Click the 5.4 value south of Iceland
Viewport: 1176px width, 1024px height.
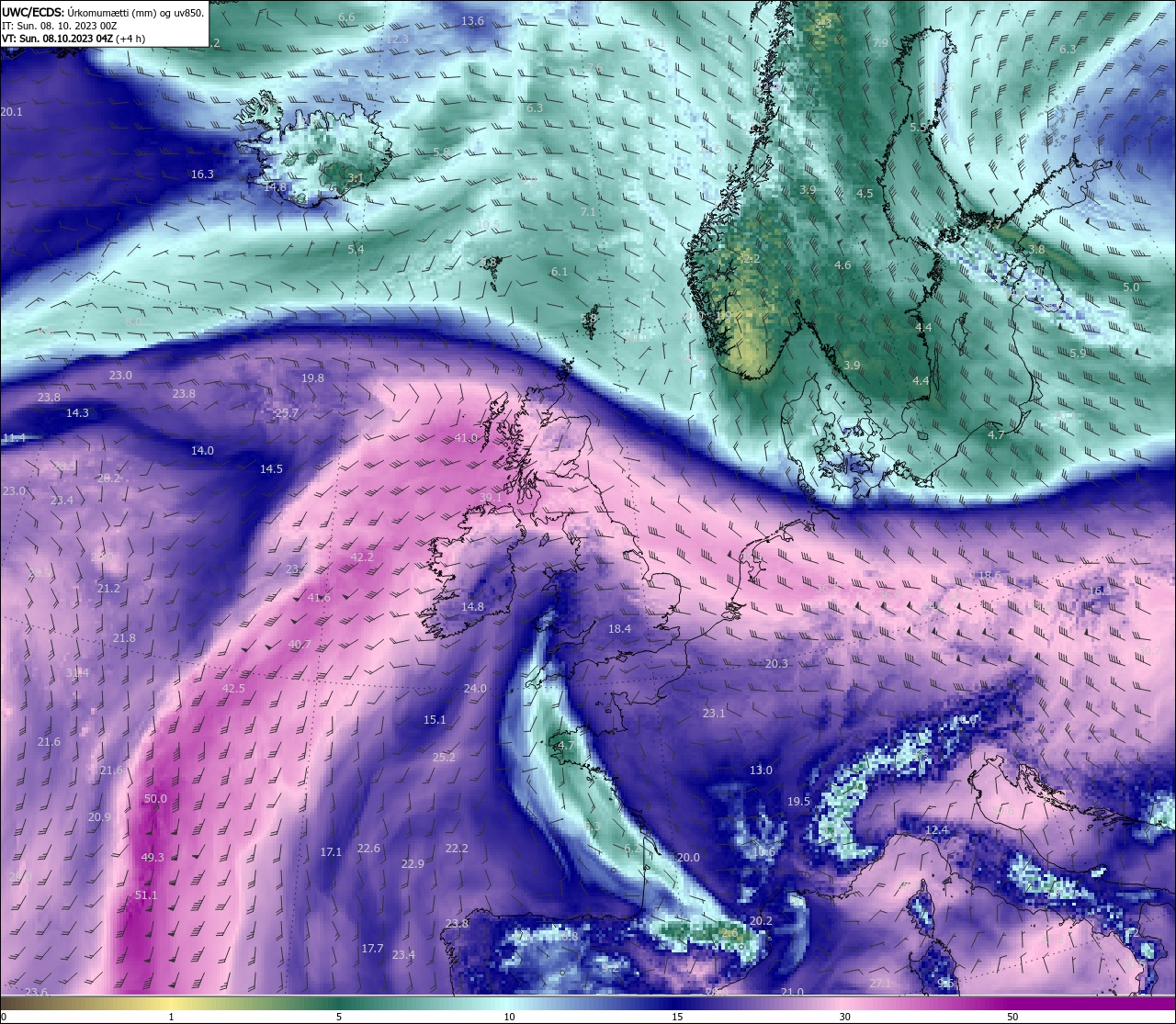tap(356, 250)
